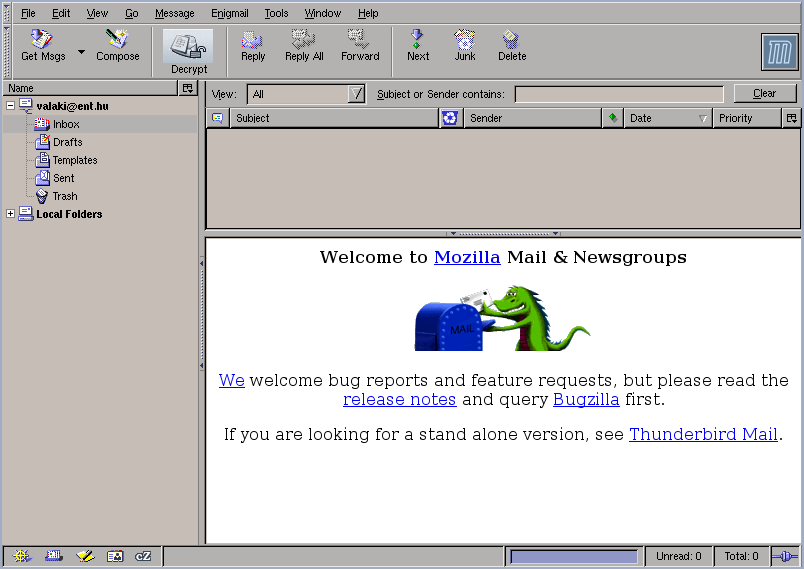Click the menu bar collapse grippy

pos(7,13)
